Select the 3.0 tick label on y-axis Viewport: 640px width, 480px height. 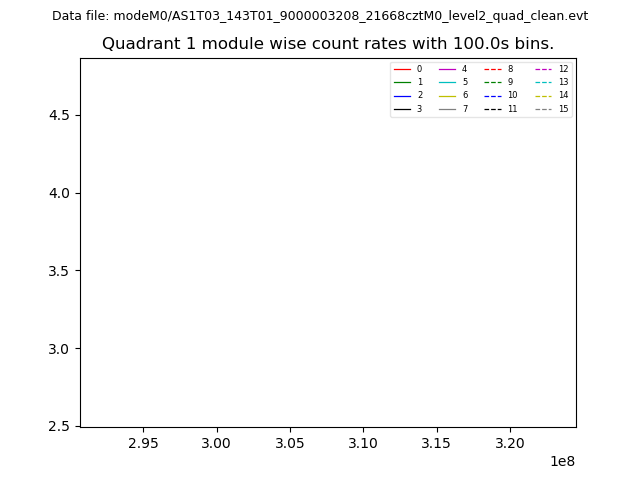(x=59, y=348)
